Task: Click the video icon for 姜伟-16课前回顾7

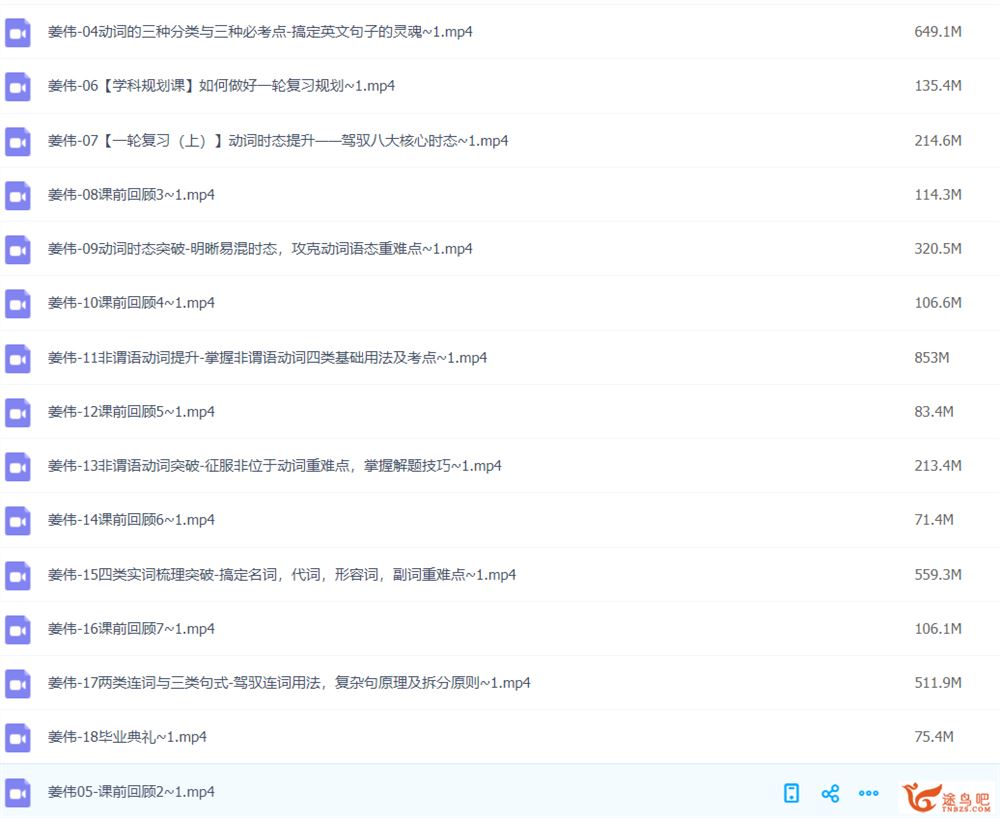Action: (x=18, y=629)
